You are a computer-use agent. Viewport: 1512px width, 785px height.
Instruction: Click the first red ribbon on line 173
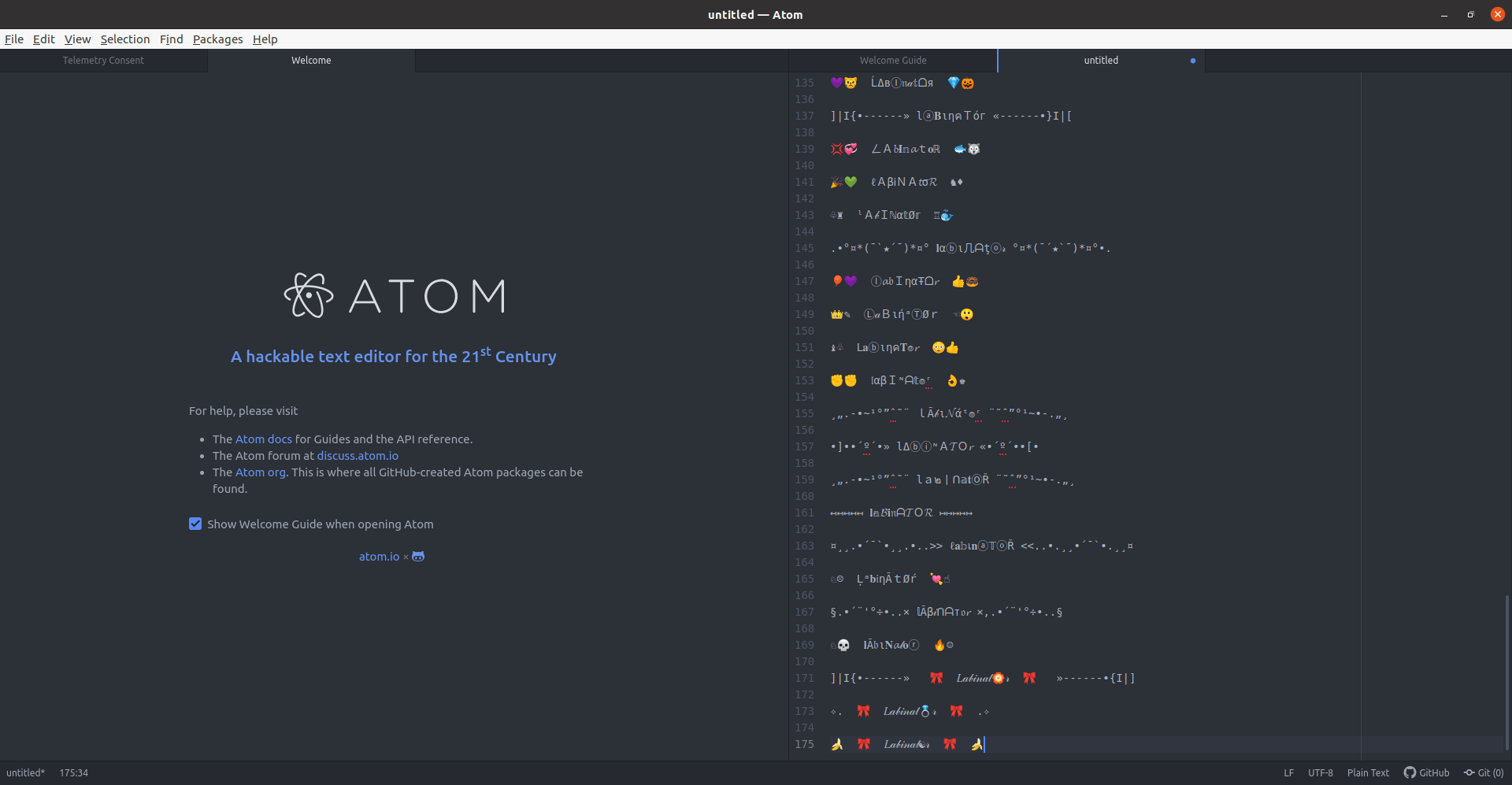864,711
